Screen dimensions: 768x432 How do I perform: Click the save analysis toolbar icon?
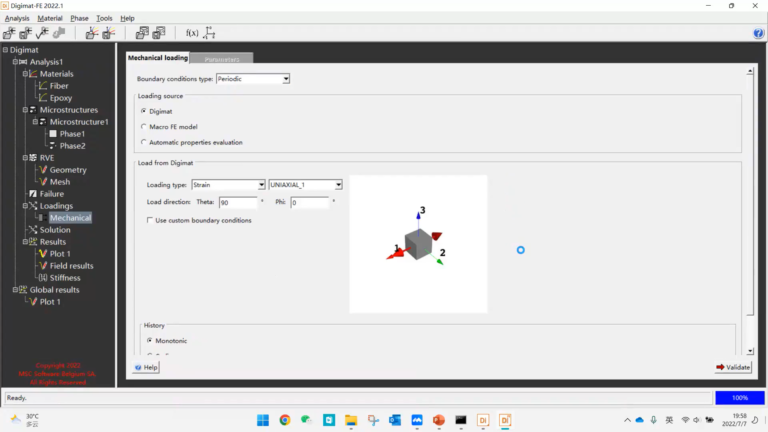point(25,33)
